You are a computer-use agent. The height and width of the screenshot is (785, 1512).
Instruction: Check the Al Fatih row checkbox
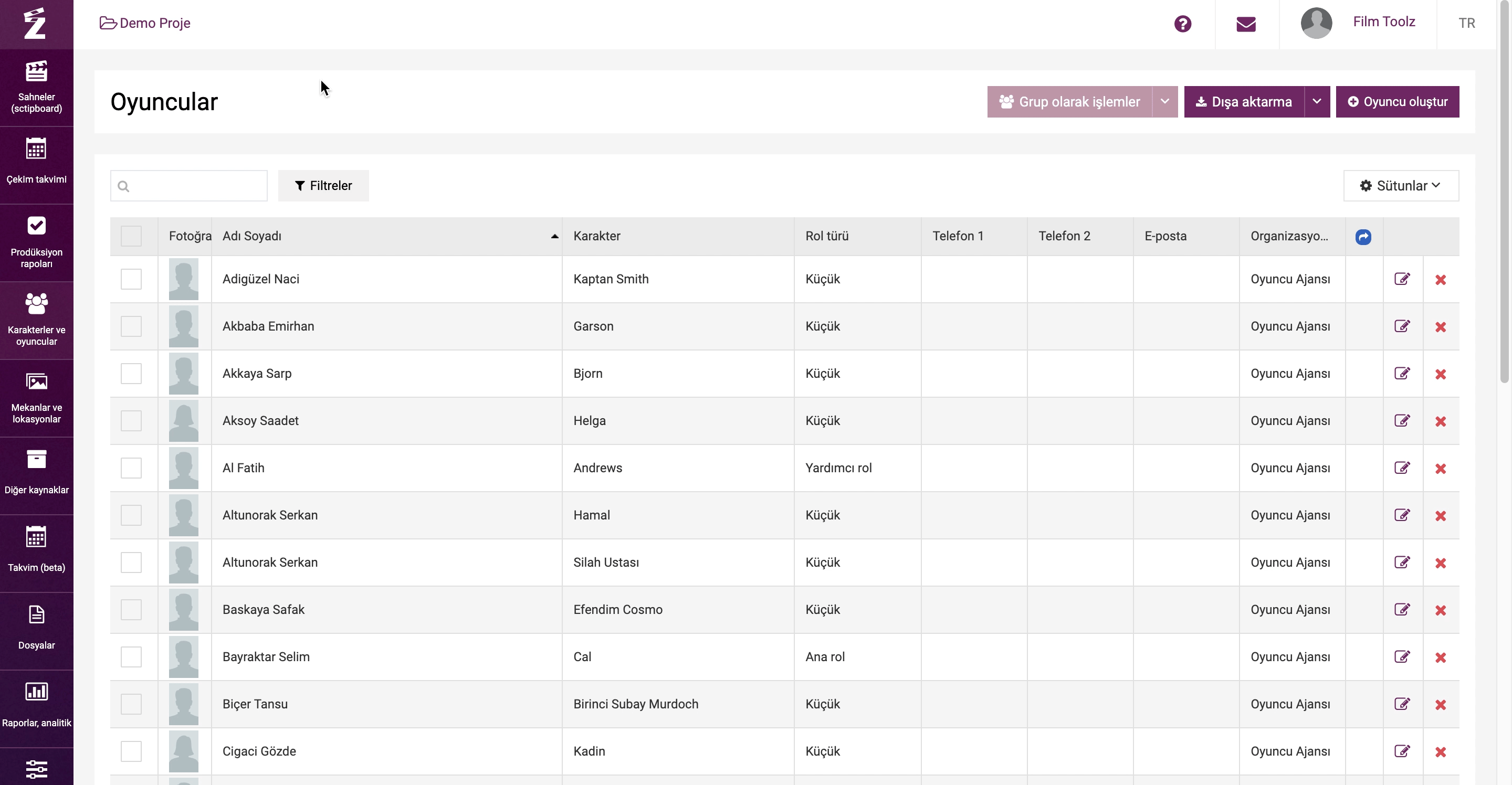point(131,468)
